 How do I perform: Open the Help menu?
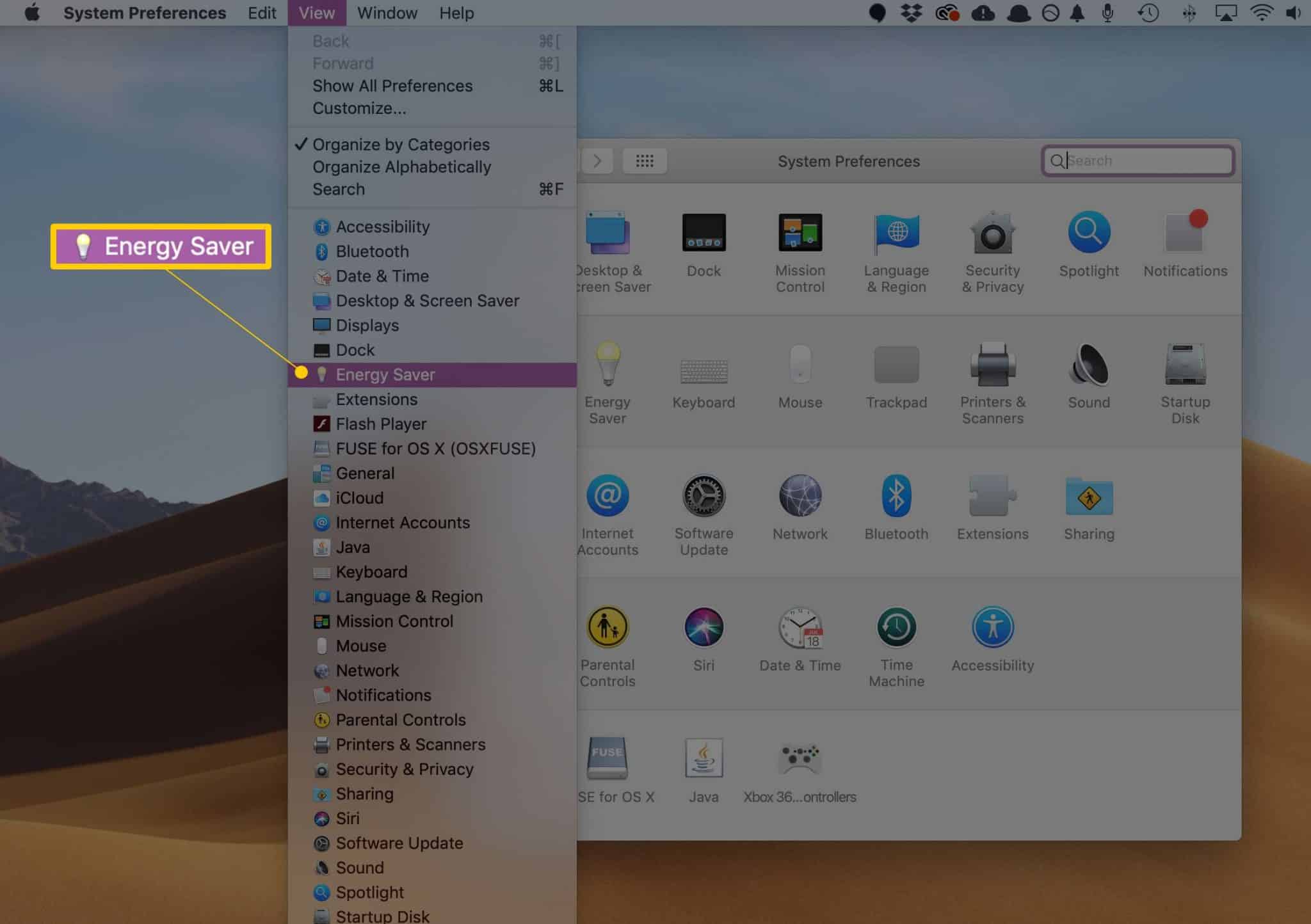tap(456, 13)
